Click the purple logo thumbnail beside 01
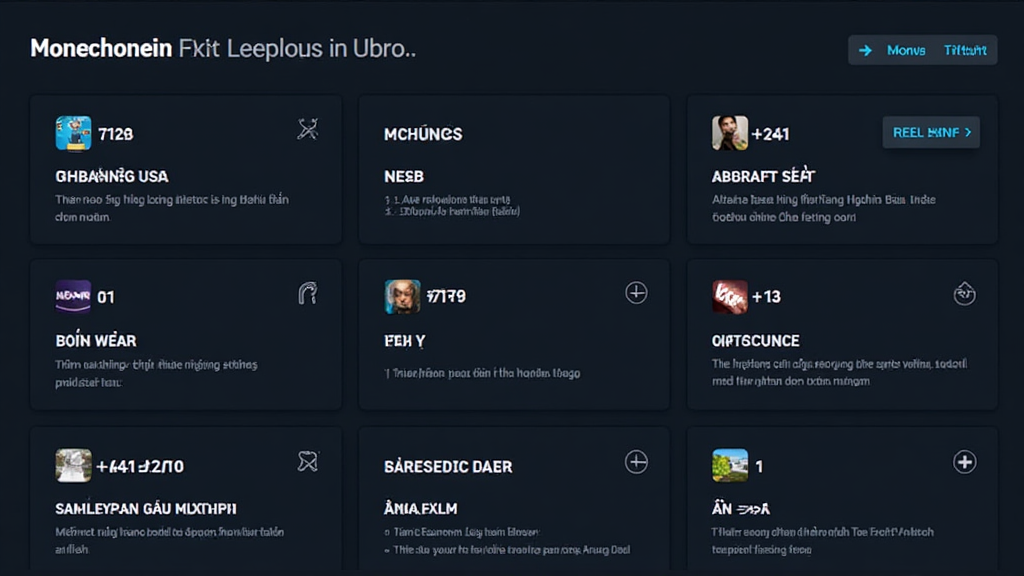The height and width of the screenshot is (576, 1024). tap(73, 297)
